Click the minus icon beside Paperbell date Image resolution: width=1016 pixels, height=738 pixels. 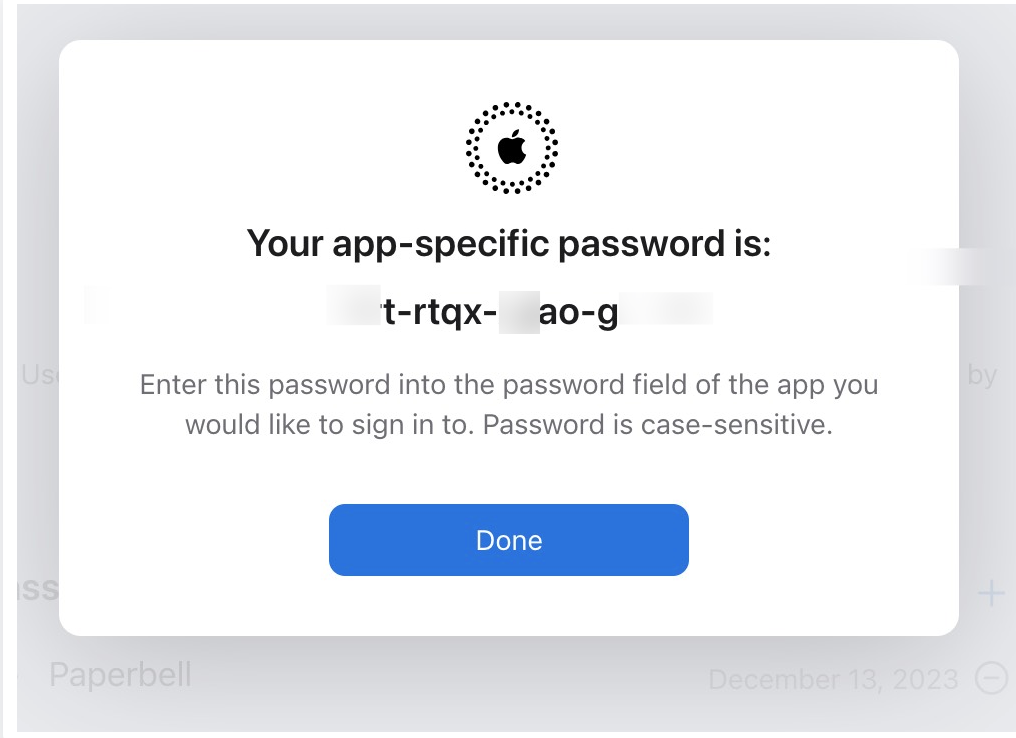pyautogui.click(x=990, y=679)
